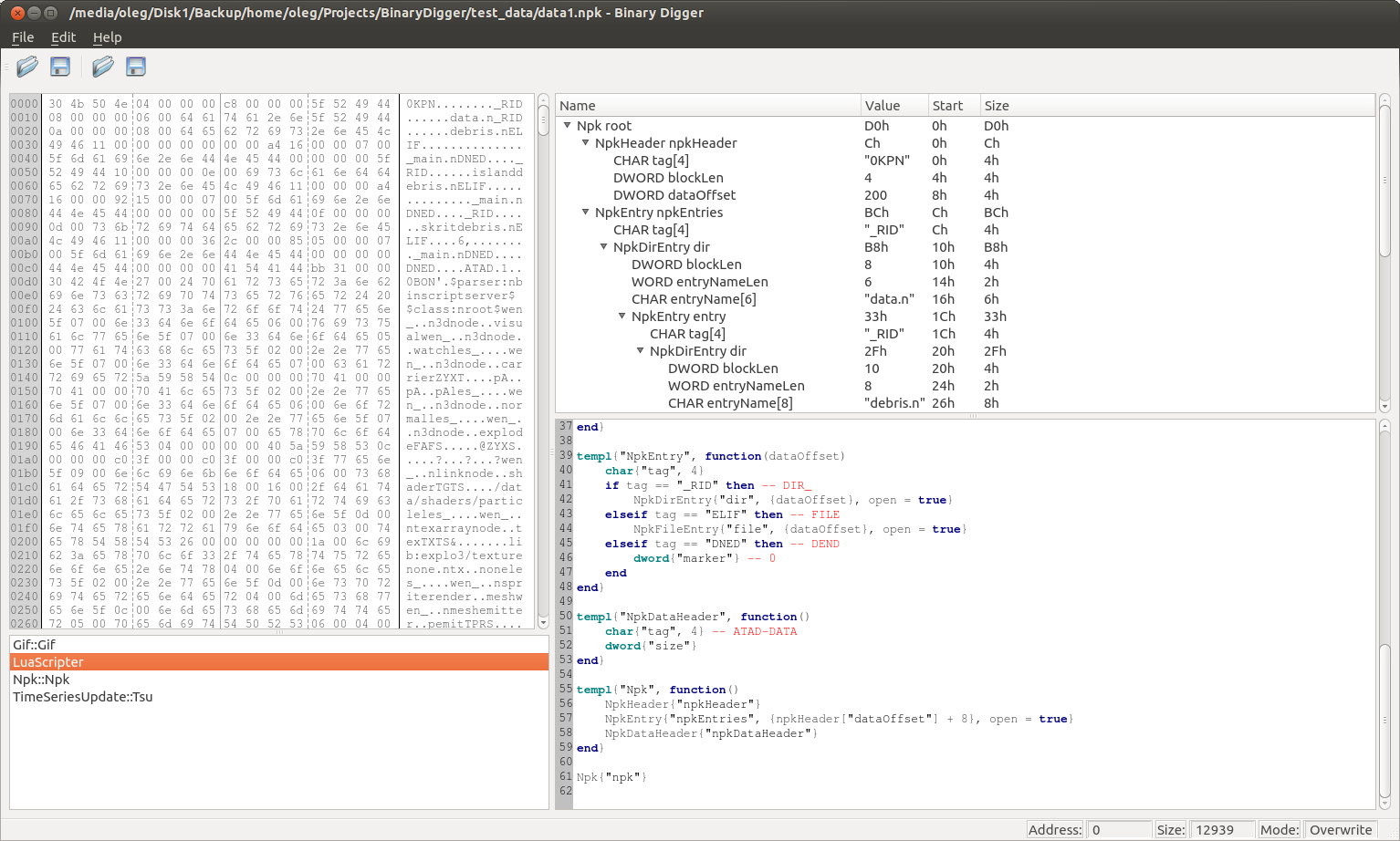Viewport: 1400px width, 841px height.
Task: Collapse the nested NpkDirEntry dir node at 20h
Action: click(640, 351)
